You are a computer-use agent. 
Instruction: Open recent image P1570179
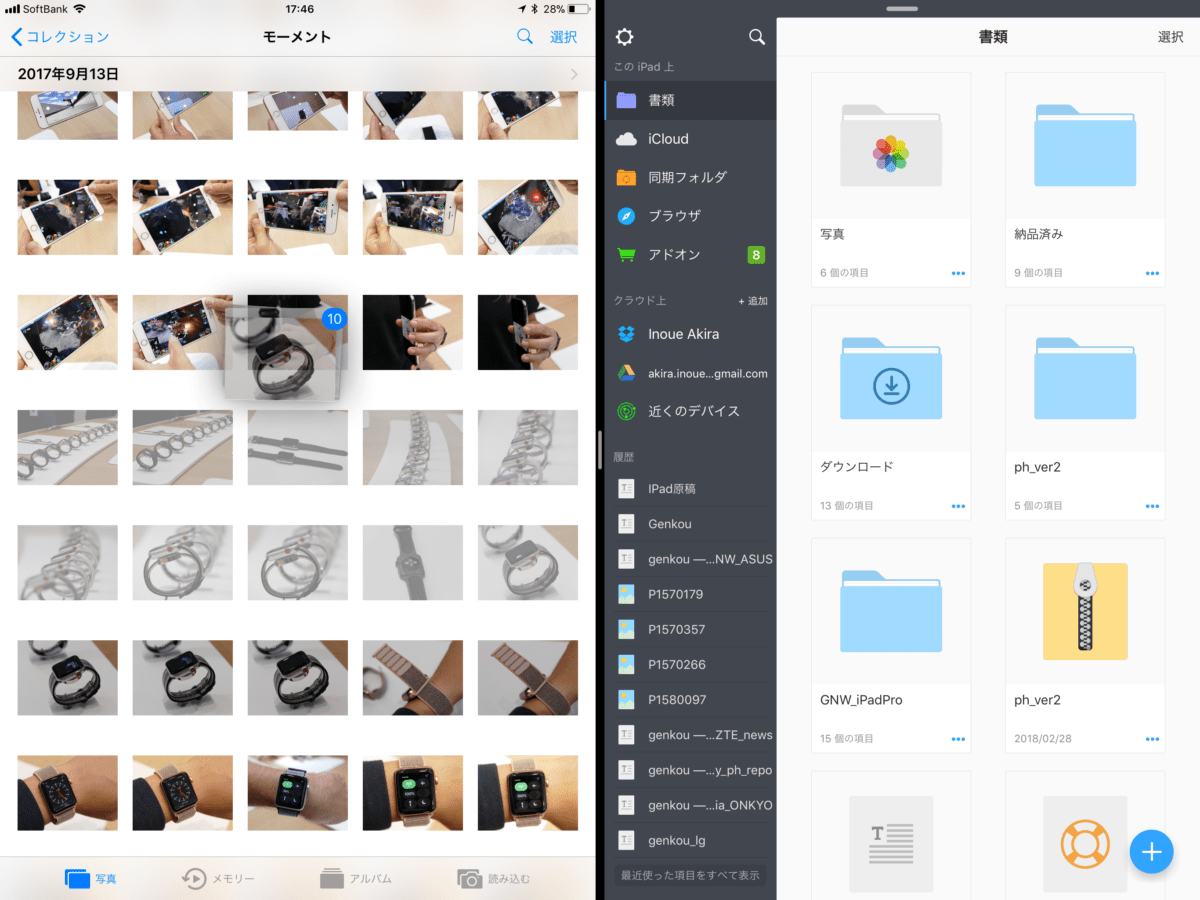click(690, 594)
